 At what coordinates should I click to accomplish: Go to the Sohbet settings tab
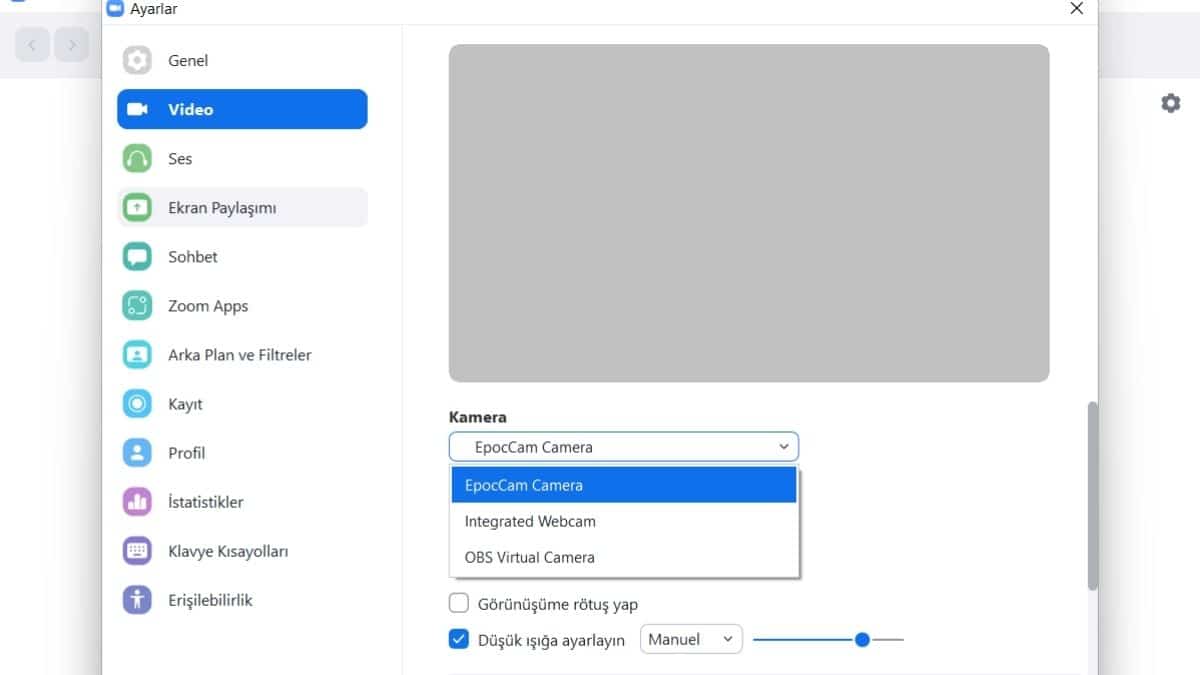242,256
